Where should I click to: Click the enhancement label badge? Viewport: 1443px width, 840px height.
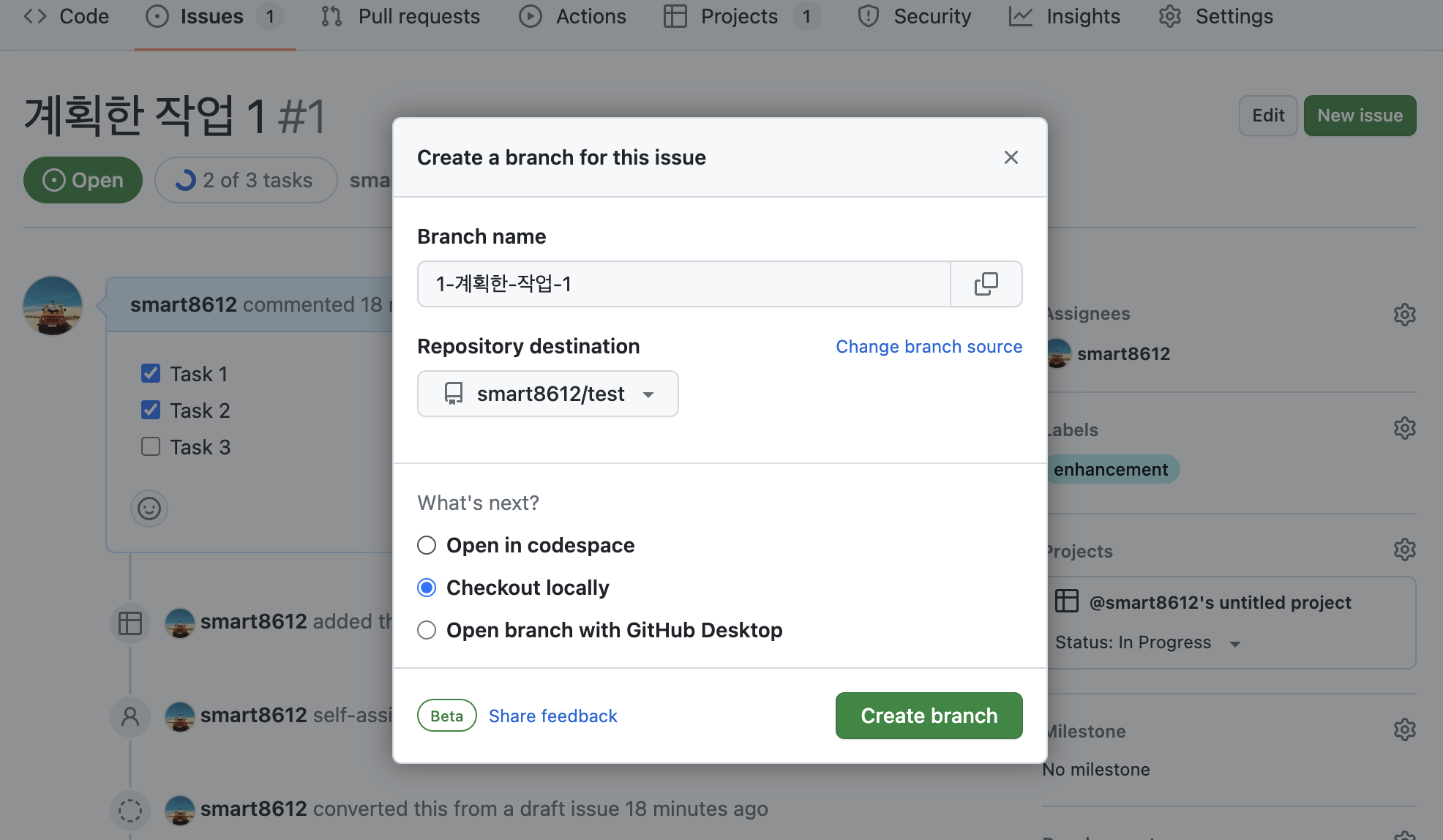(x=1110, y=470)
